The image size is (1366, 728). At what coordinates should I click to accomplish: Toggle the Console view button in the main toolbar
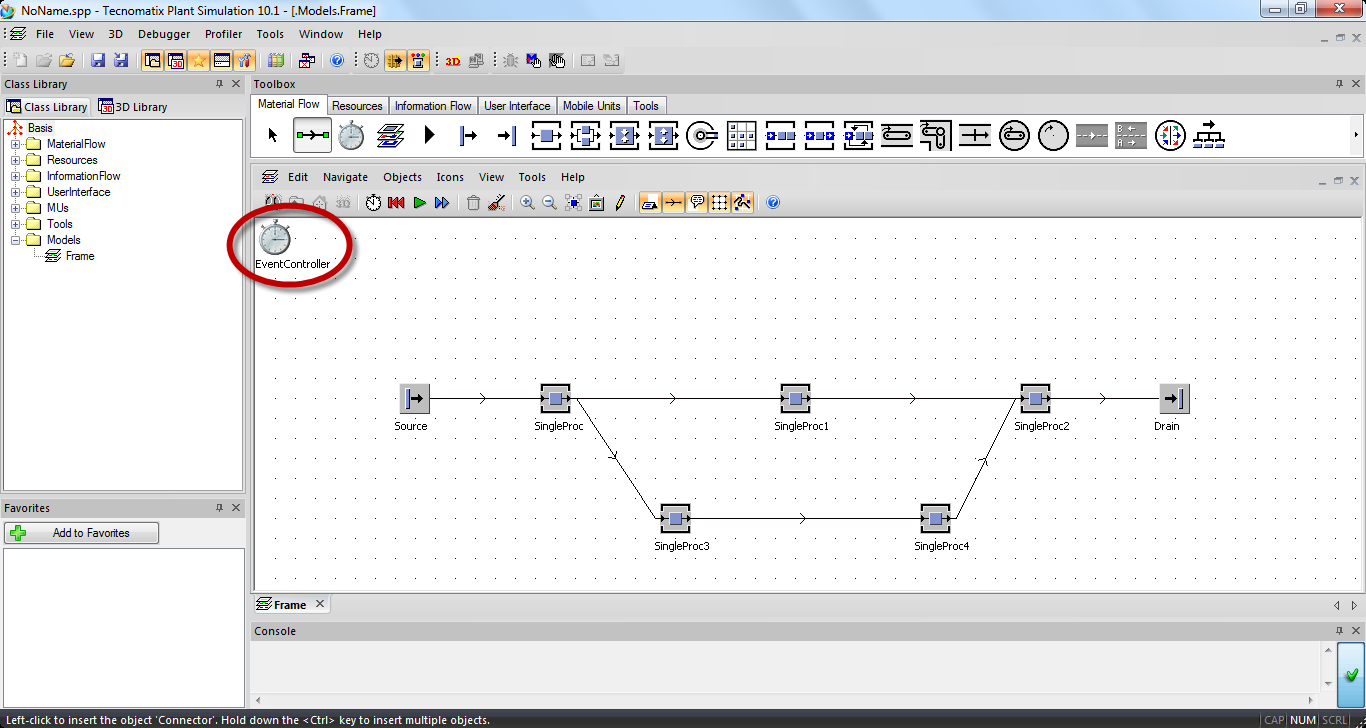click(x=222, y=61)
